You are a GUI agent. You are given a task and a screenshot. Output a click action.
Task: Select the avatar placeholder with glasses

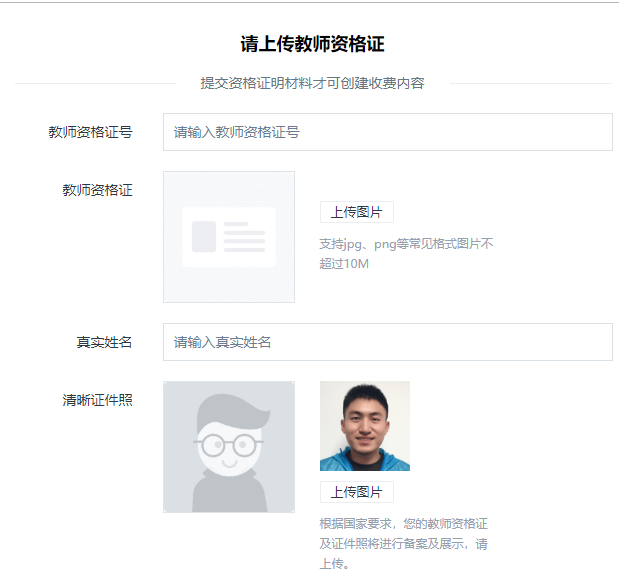point(229,447)
